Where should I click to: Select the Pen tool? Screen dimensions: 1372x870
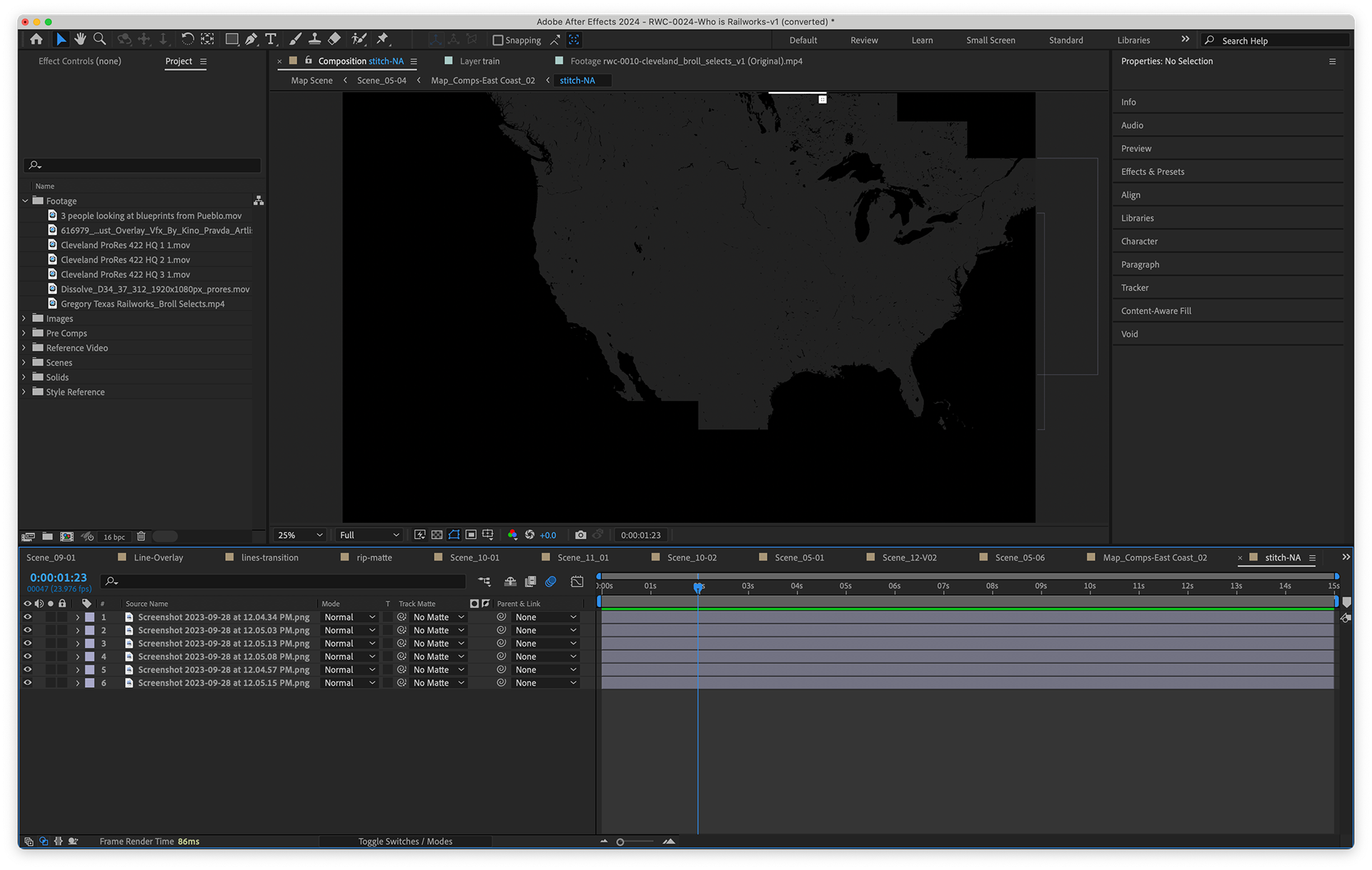(x=251, y=39)
